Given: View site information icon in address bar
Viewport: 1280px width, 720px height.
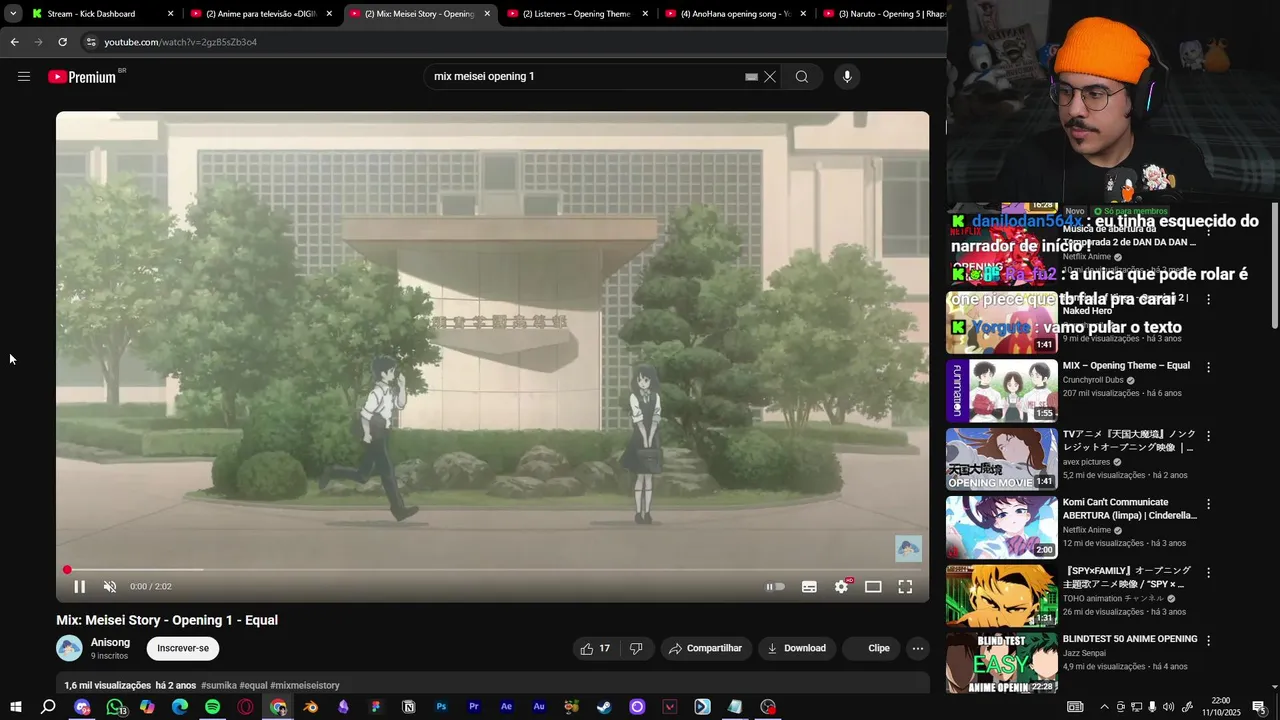Looking at the screenshot, I should [90, 42].
